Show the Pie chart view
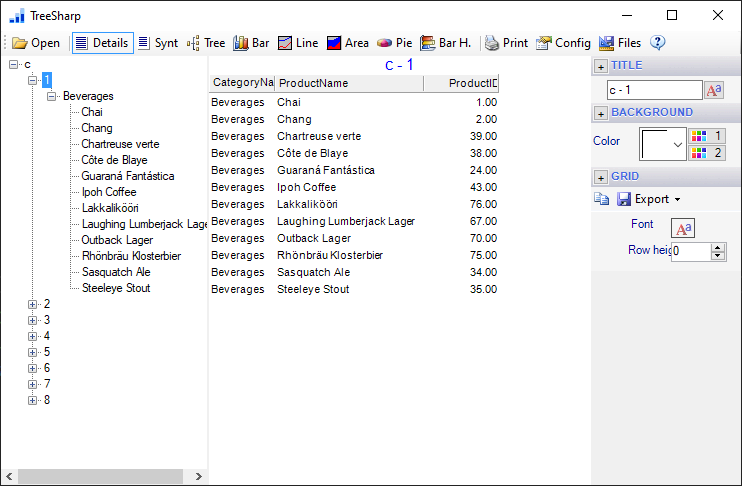This screenshot has width=742, height=486. pos(395,43)
